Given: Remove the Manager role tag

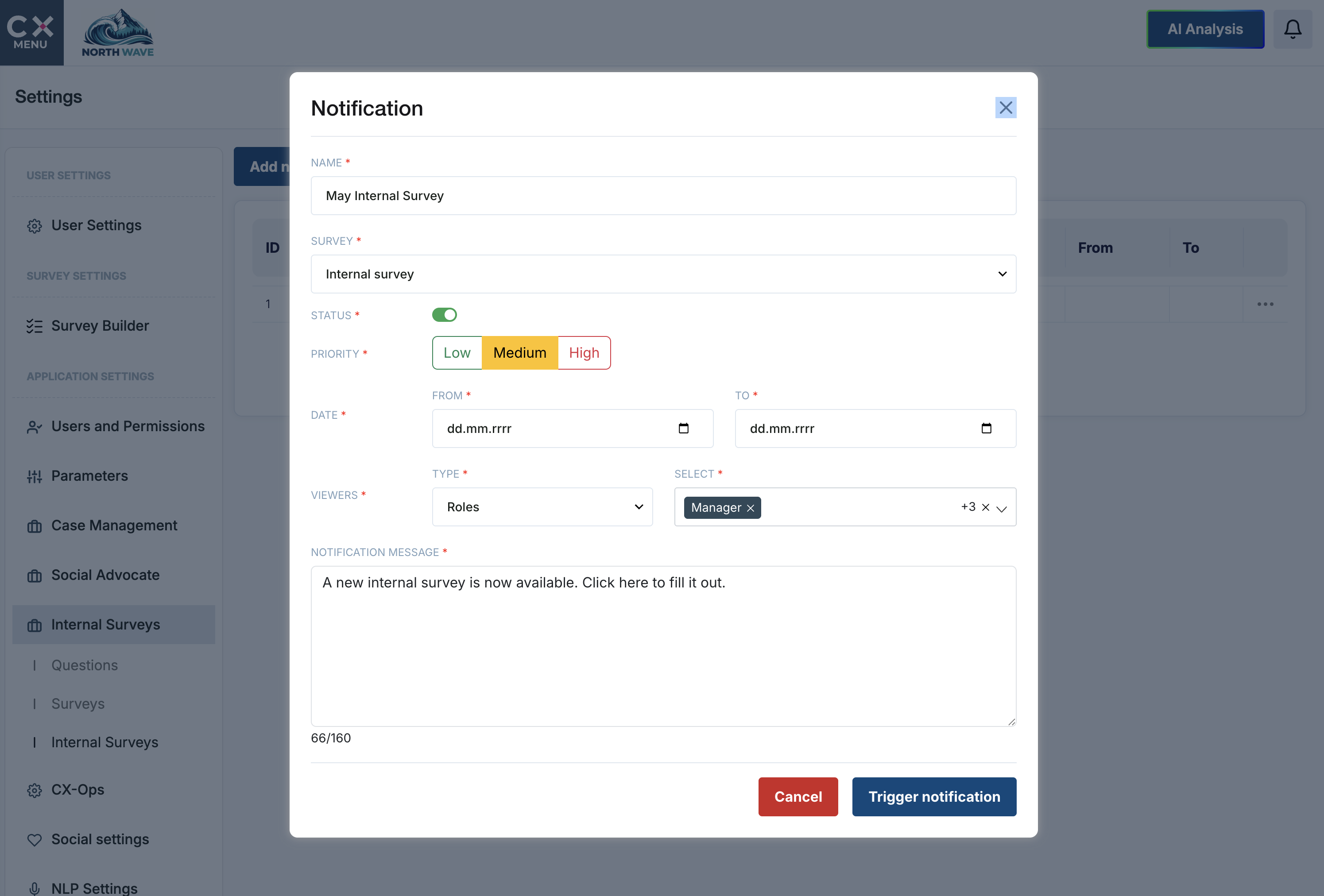Looking at the screenshot, I should (x=750, y=508).
